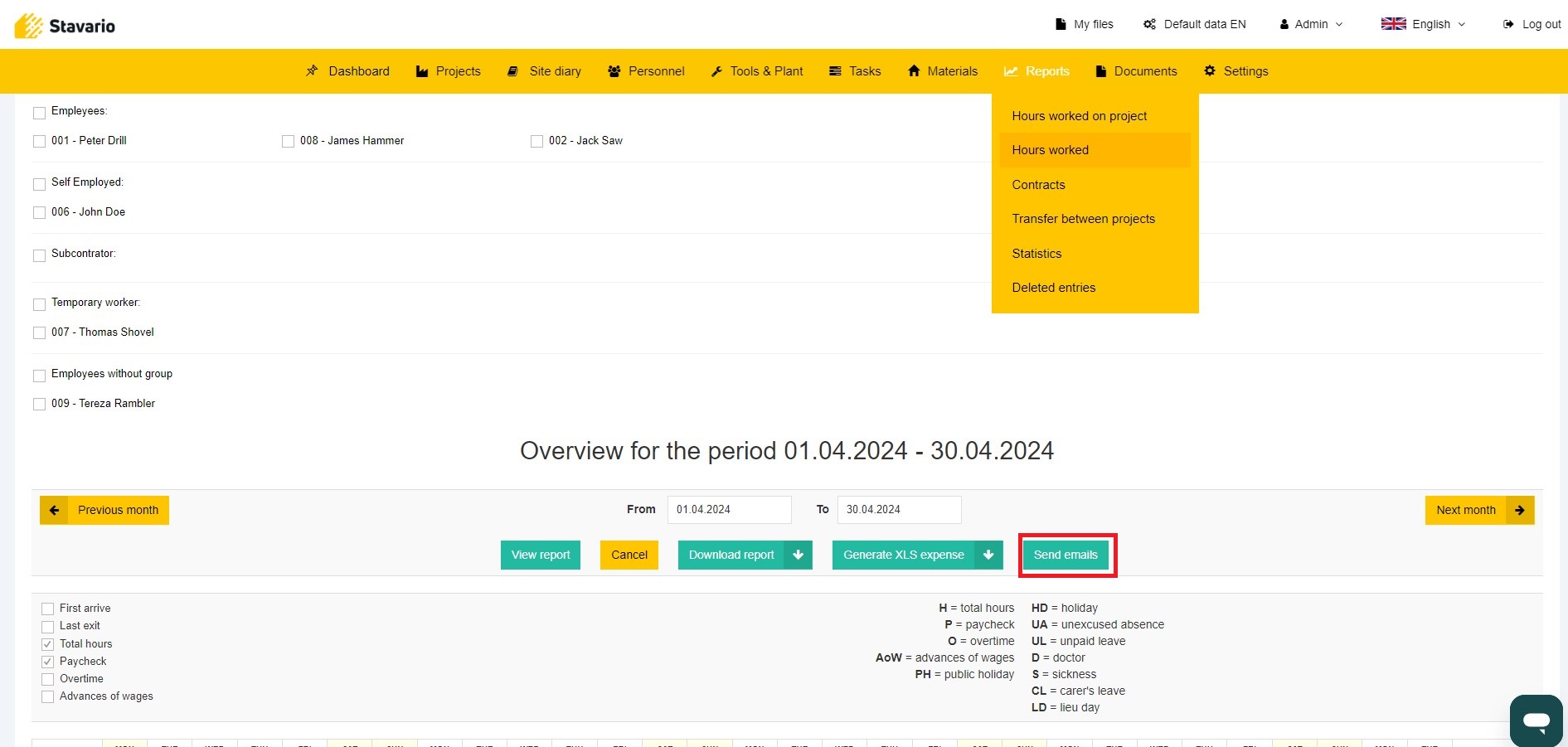Select 002 - Jack Saw checkbox
This screenshot has width=1568, height=747.
536,141
